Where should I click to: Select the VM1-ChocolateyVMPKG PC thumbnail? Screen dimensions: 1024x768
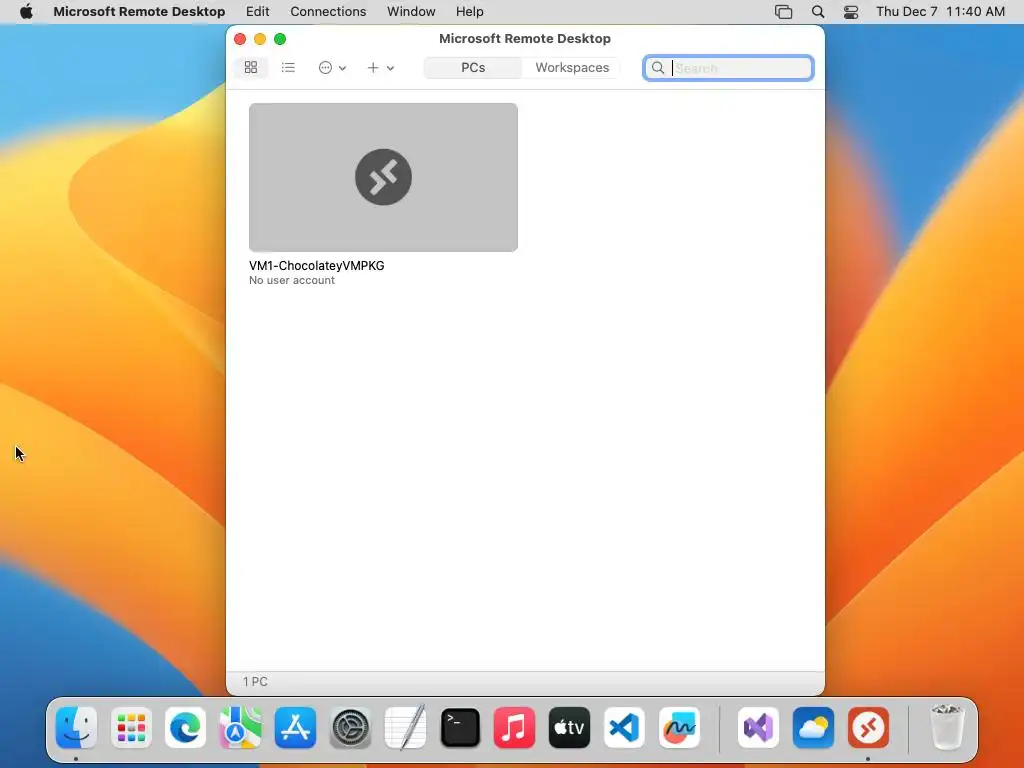click(383, 177)
